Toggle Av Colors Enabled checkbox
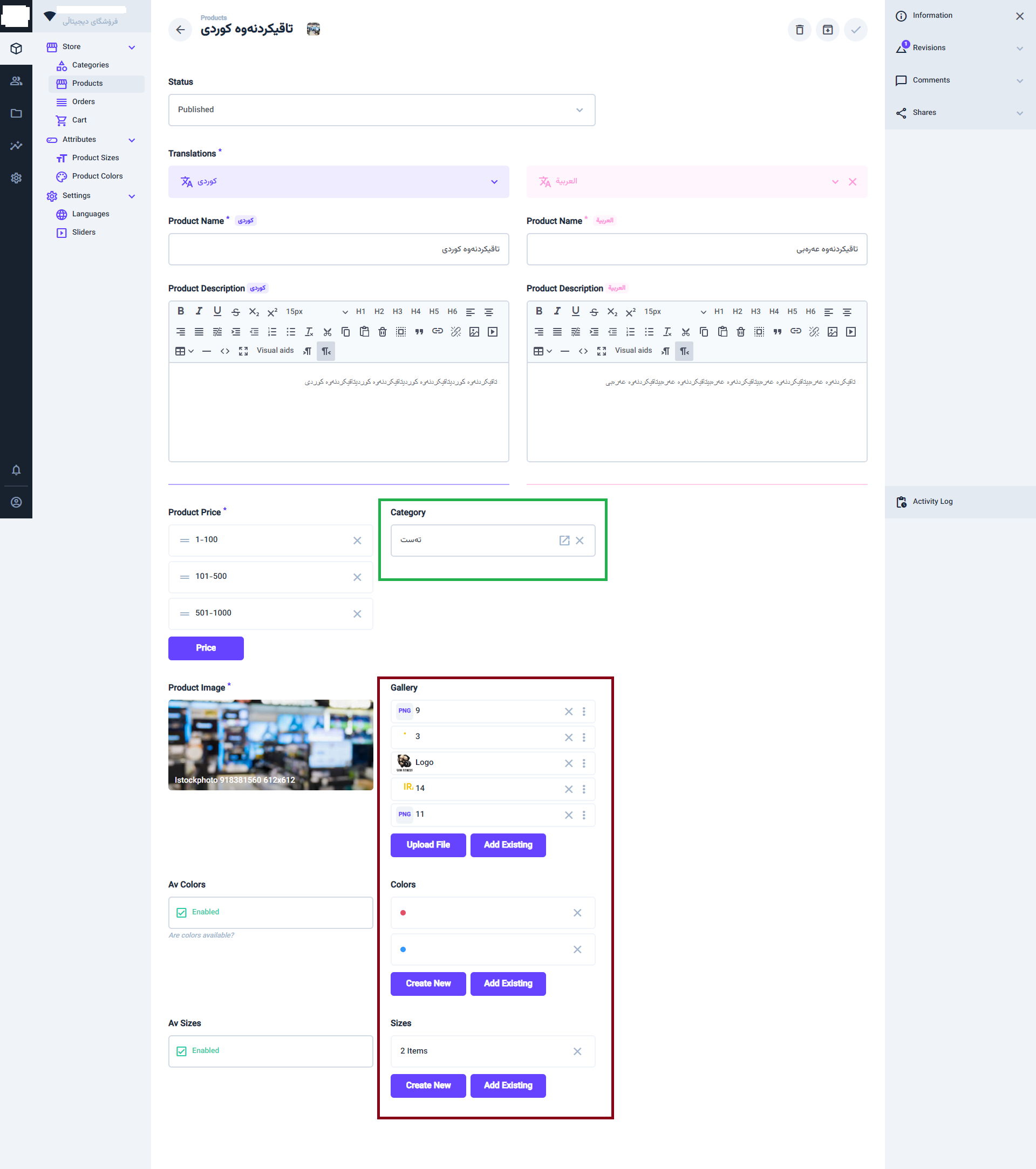The height and width of the screenshot is (1169, 1036). click(x=181, y=912)
